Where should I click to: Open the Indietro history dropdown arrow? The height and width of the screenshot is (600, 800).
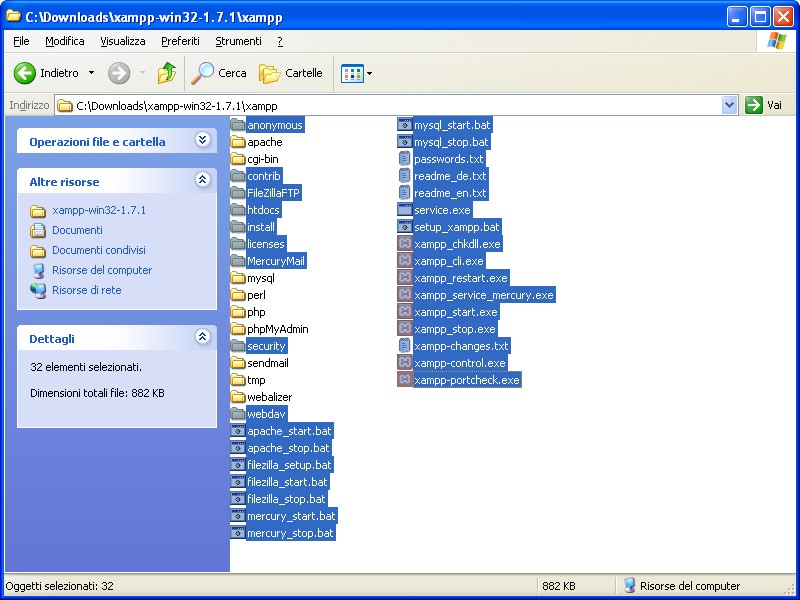pos(92,73)
